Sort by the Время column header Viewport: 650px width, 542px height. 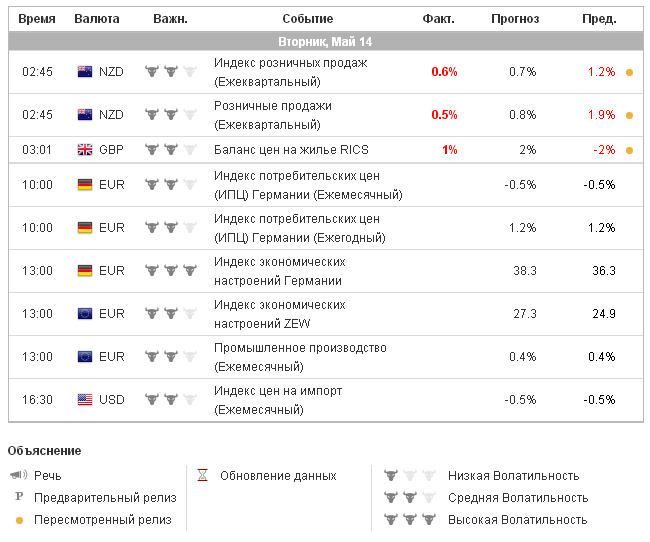[37, 19]
